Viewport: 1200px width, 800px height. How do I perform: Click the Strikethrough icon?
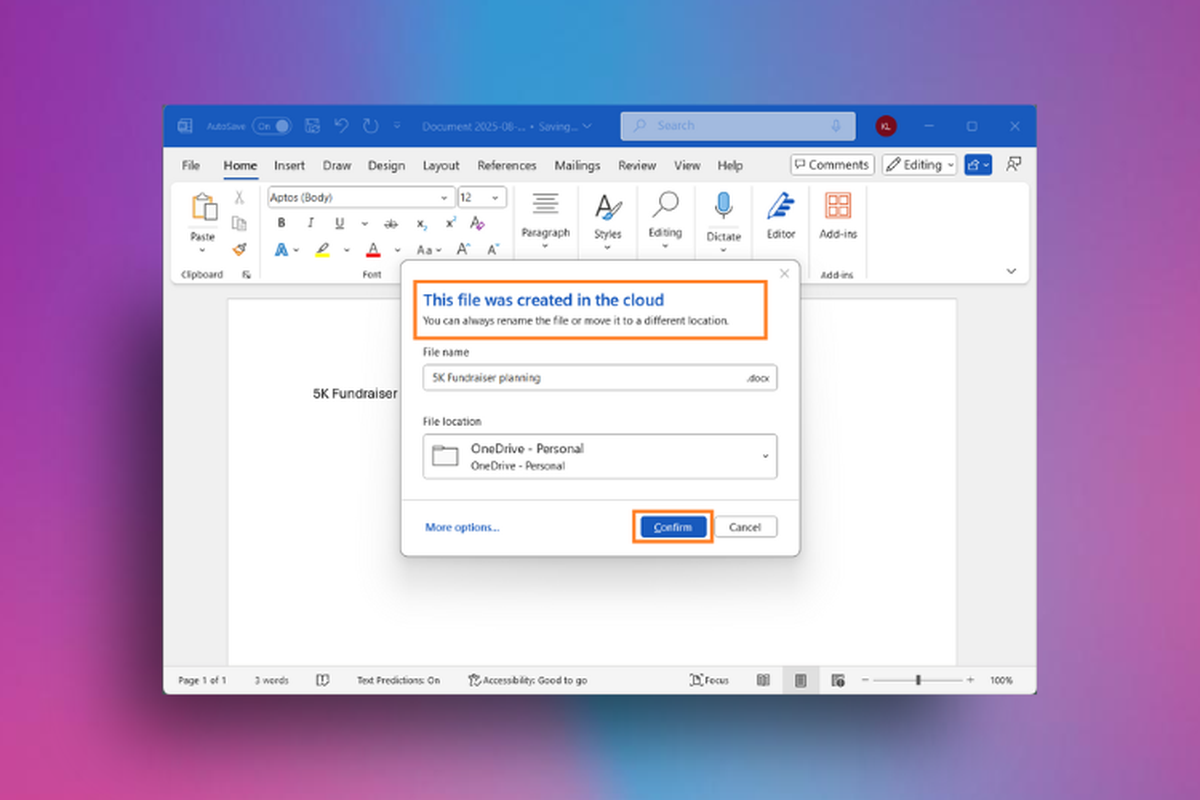(x=391, y=223)
